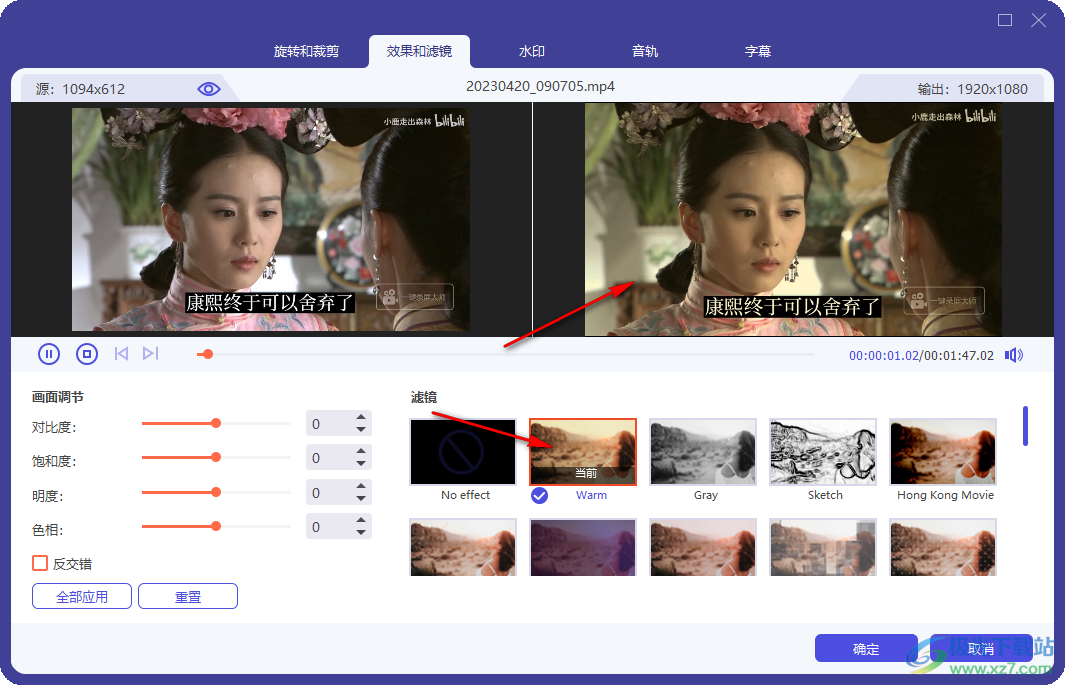Apply the Hong Kong Movie filter

click(x=943, y=452)
